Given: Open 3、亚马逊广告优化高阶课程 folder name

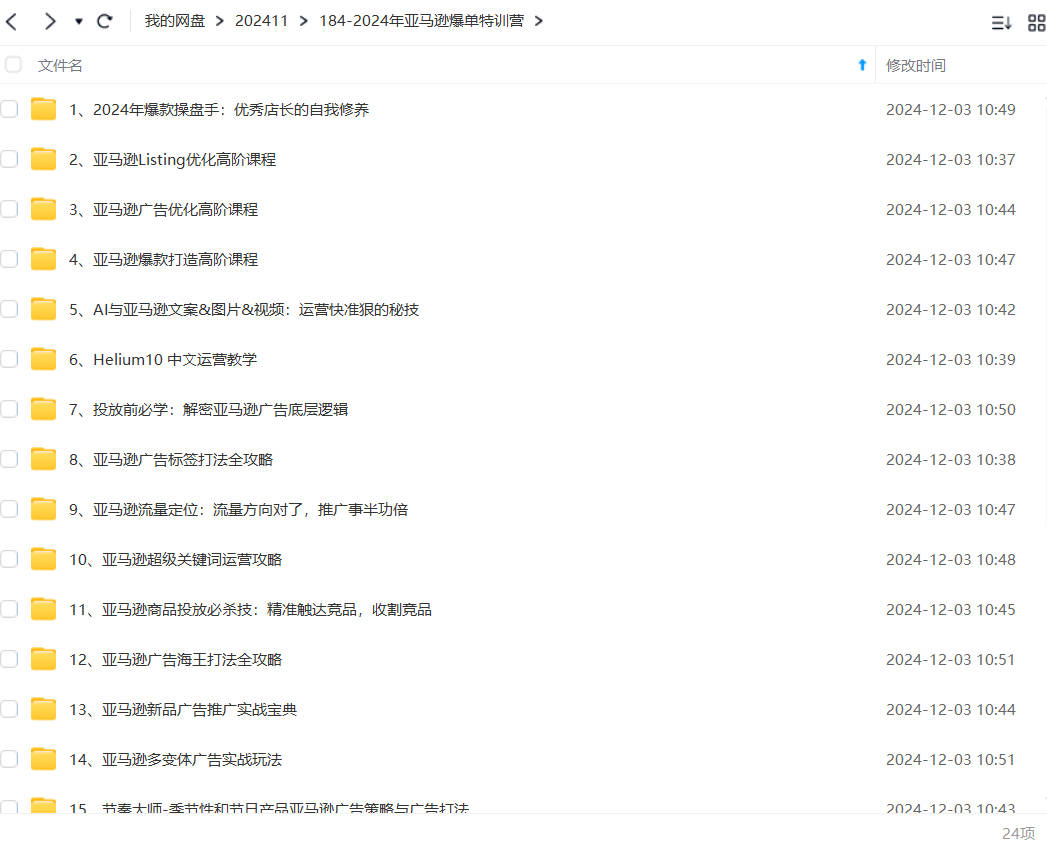Looking at the screenshot, I should pos(164,210).
